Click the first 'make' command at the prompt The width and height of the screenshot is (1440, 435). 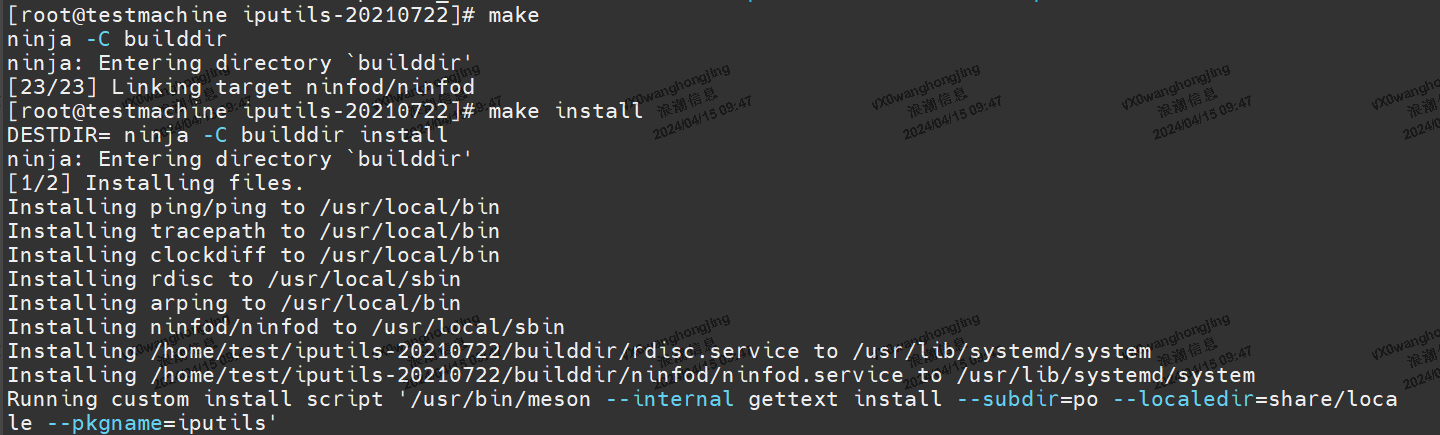pos(514,15)
